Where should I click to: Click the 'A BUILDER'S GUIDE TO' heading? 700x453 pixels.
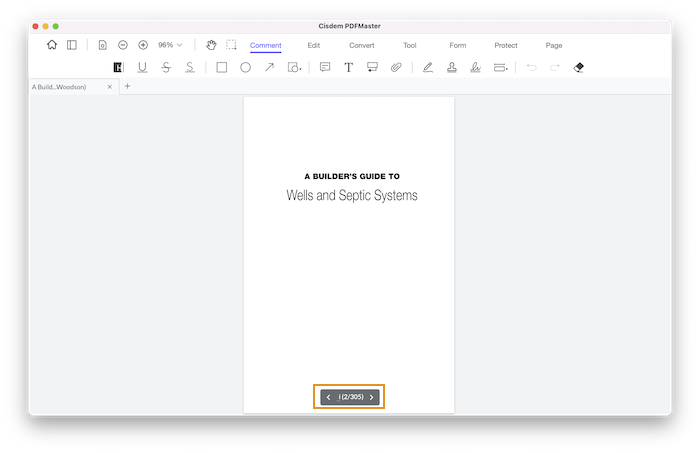[x=352, y=176]
